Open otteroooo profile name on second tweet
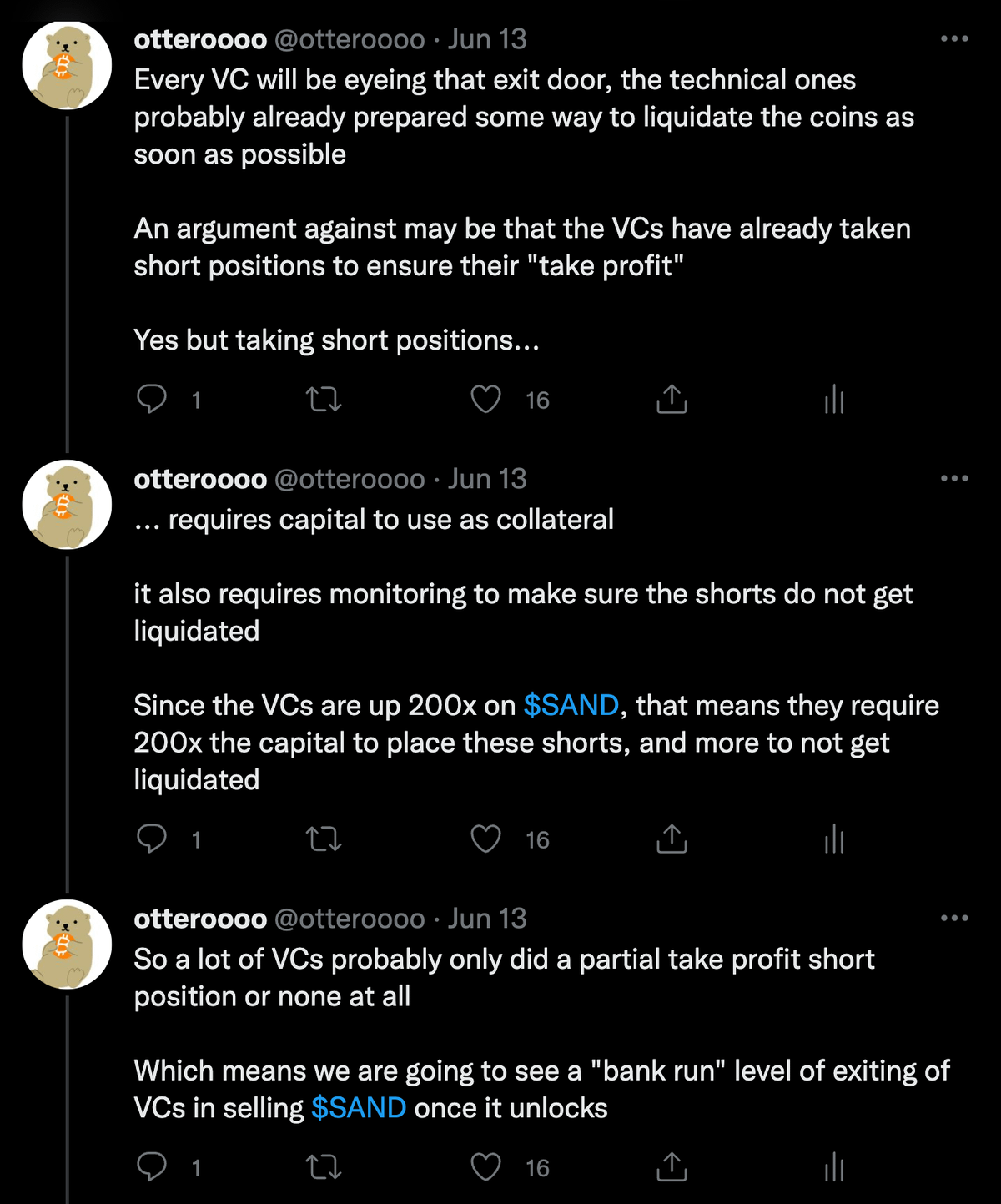 pyautogui.click(x=200, y=479)
